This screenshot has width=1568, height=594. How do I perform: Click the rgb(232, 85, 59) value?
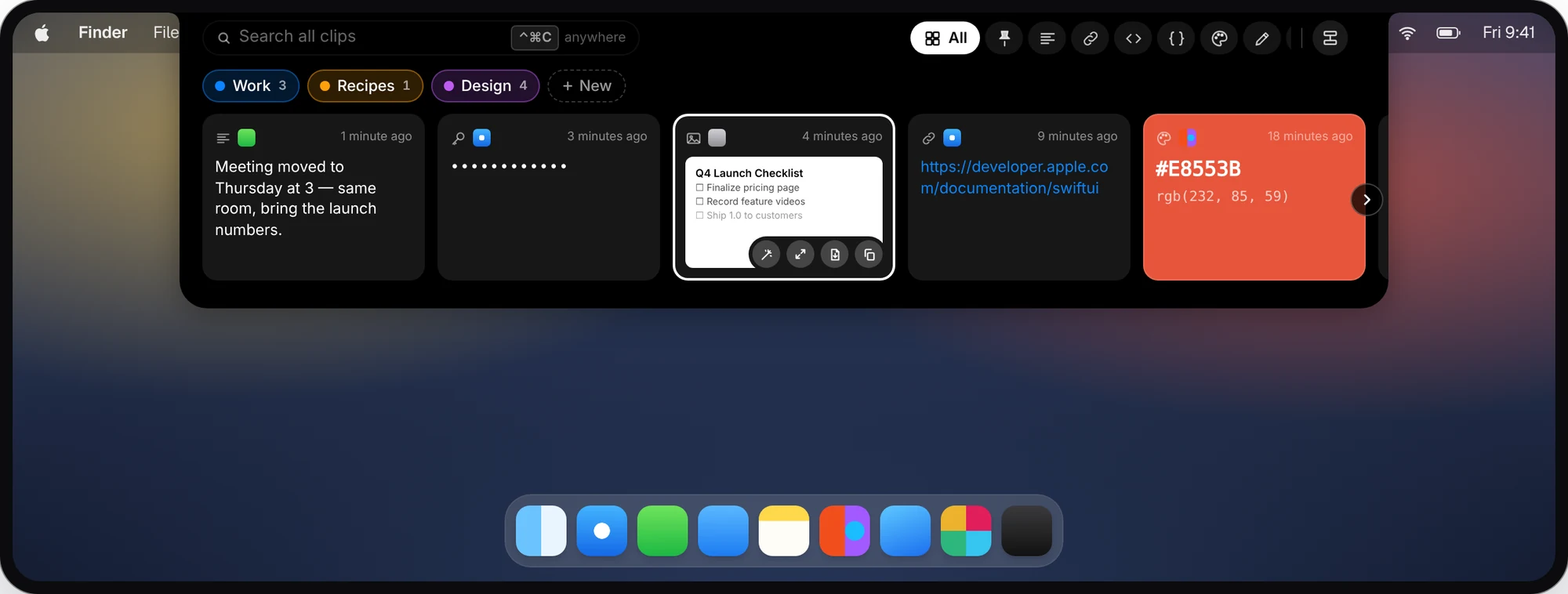click(1222, 196)
